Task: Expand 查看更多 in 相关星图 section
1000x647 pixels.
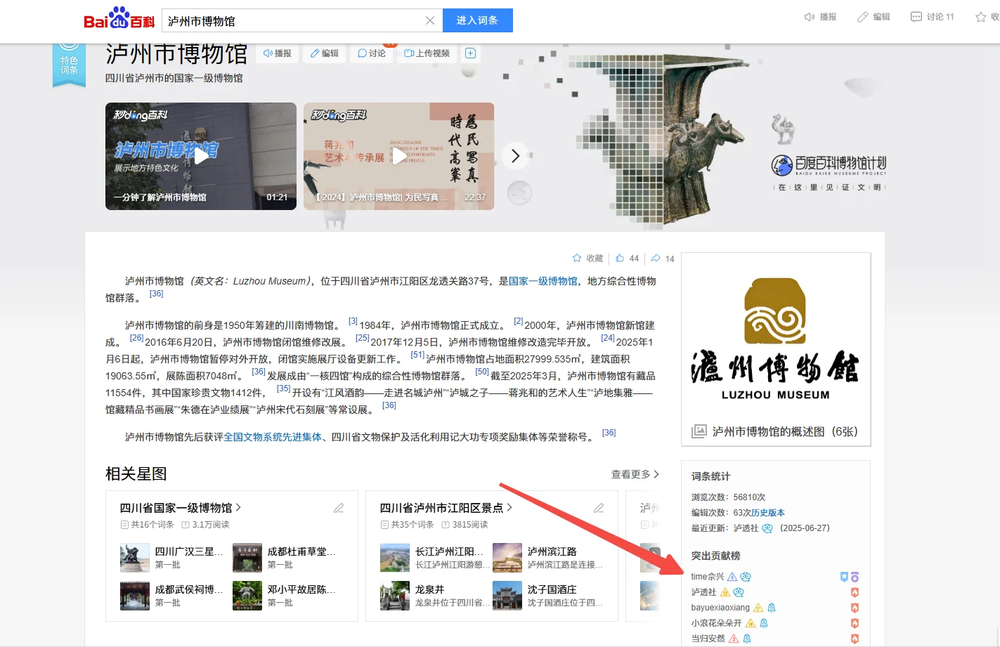Action: coord(636,474)
